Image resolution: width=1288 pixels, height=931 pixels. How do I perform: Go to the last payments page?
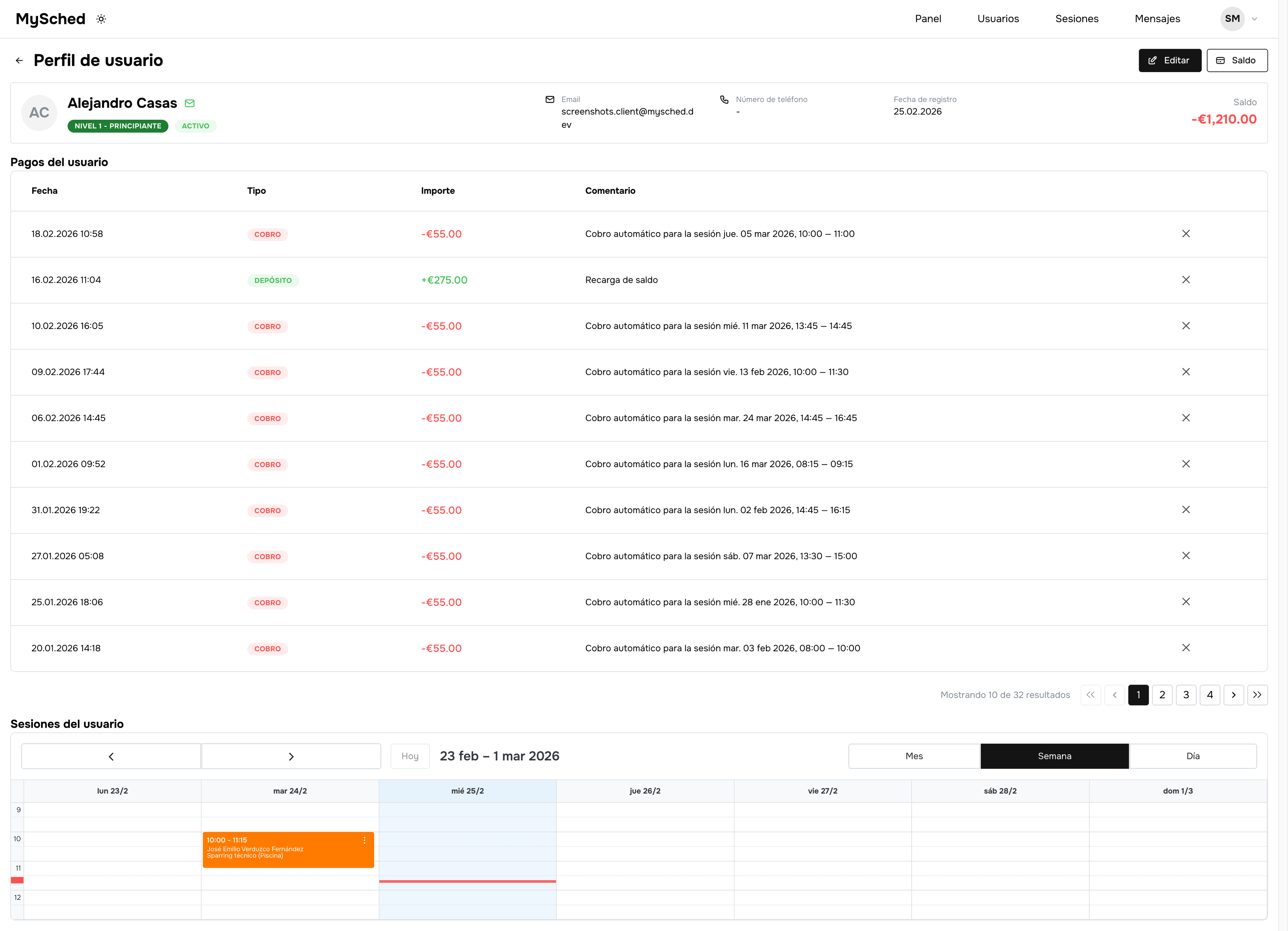coord(1257,695)
